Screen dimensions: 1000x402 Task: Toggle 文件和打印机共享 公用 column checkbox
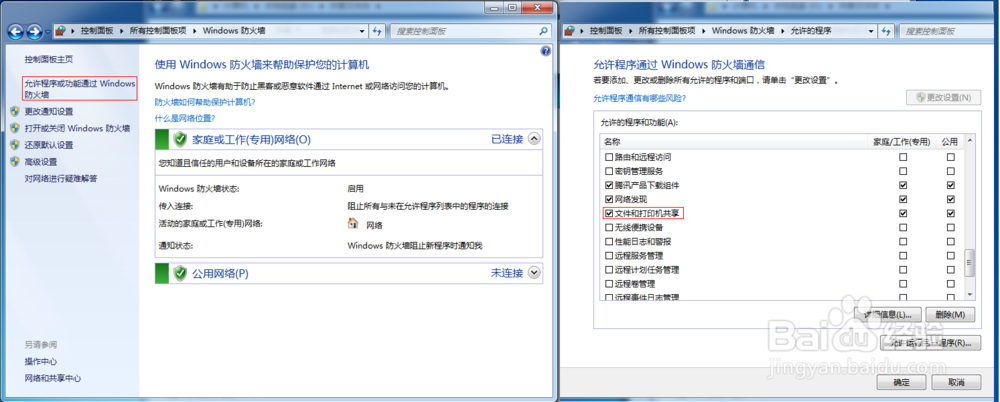click(x=950, y=213)
